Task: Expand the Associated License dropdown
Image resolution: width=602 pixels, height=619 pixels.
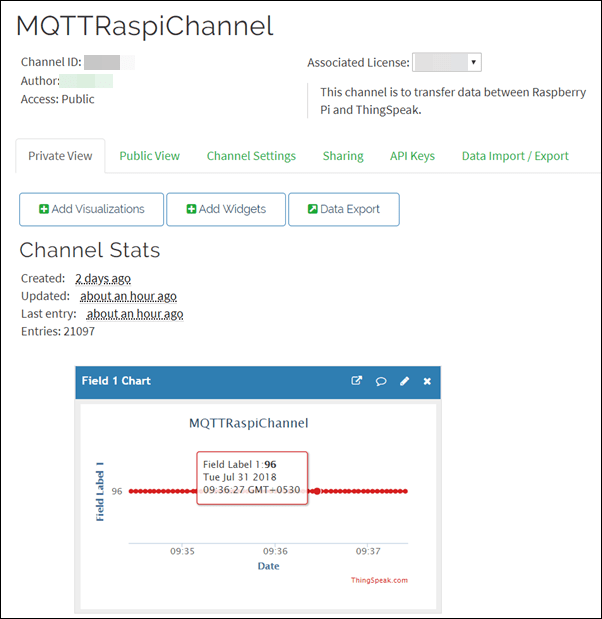Action: click(x=474, y=62)
